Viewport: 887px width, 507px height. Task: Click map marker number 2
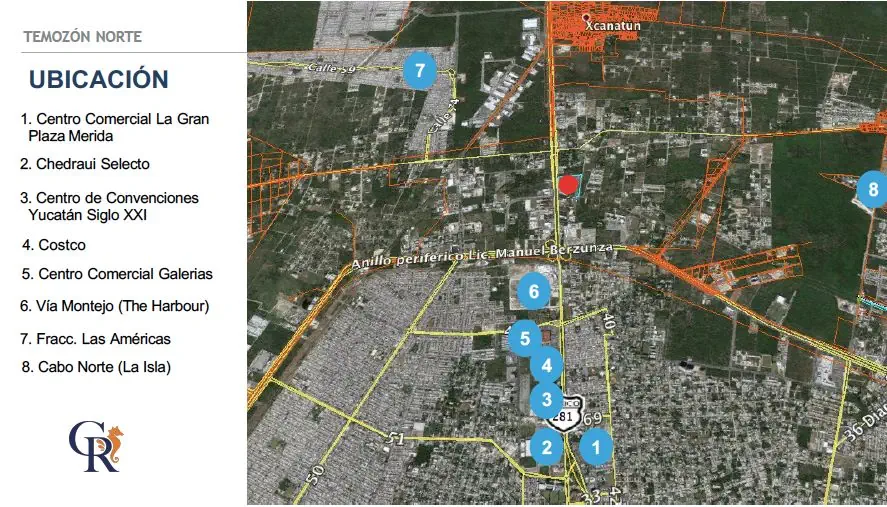(x=546, y=448)
